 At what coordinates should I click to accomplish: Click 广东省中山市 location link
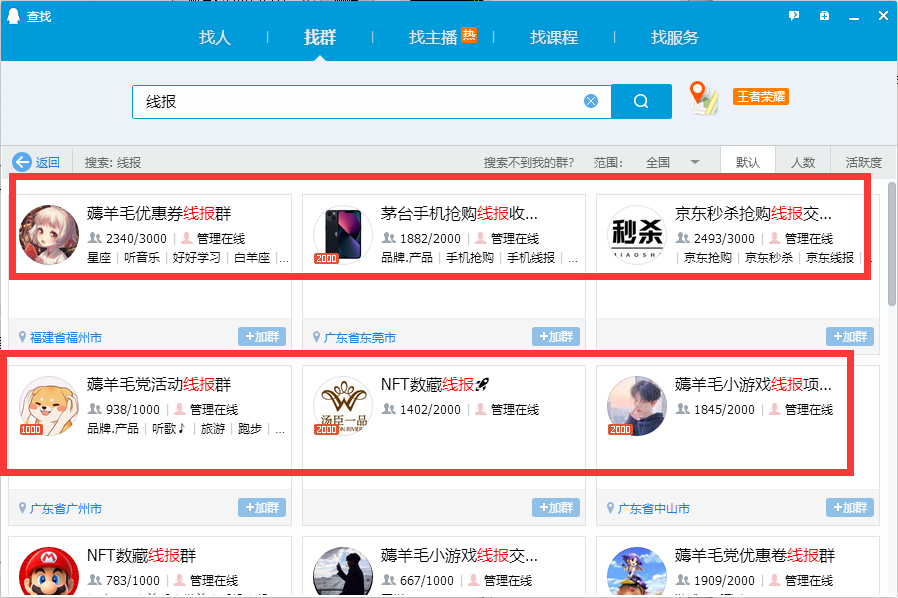[x=653, y=508]
